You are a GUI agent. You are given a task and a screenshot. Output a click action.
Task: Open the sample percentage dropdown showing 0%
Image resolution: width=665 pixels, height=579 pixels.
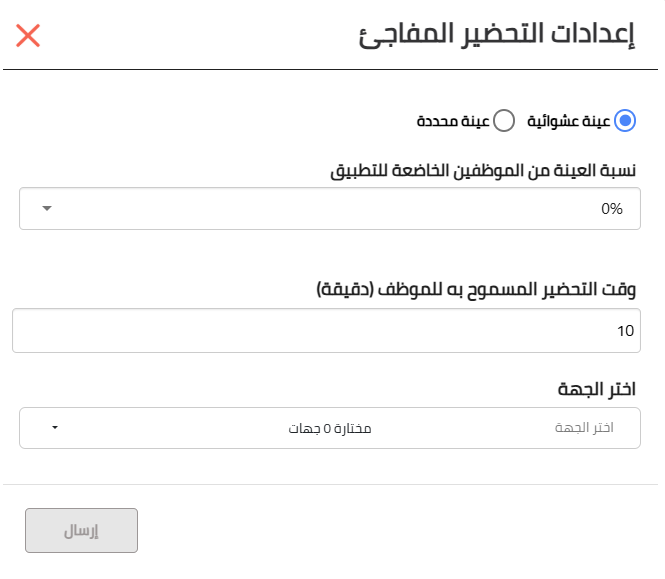pyautogui.click(x=330, y=209)
